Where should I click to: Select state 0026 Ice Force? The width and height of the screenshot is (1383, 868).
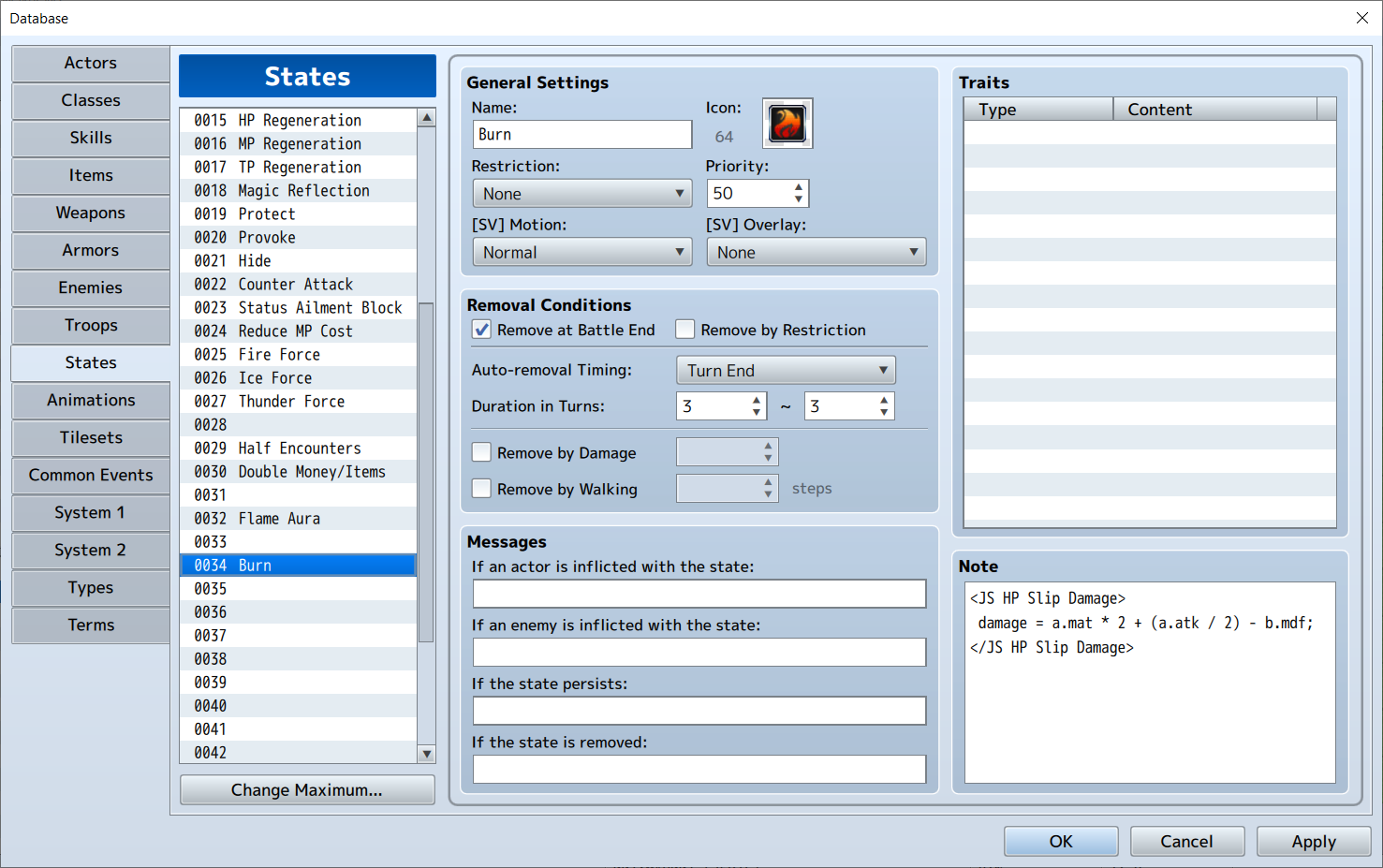pyautogui.click(x=298, y=378)
